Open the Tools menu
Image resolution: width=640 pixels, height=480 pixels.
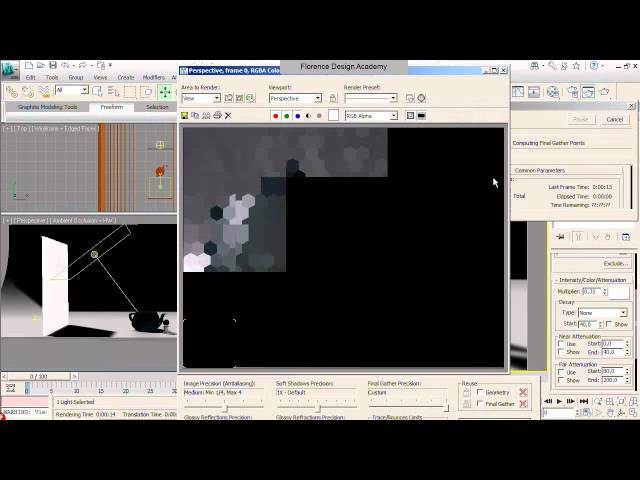[52, 78]
